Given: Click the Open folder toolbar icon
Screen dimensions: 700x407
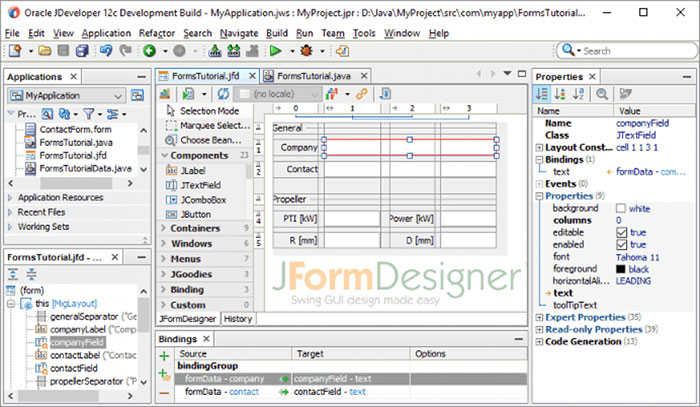Looking at the screenshot, I should pyautogui.click(x=45, y=51).
